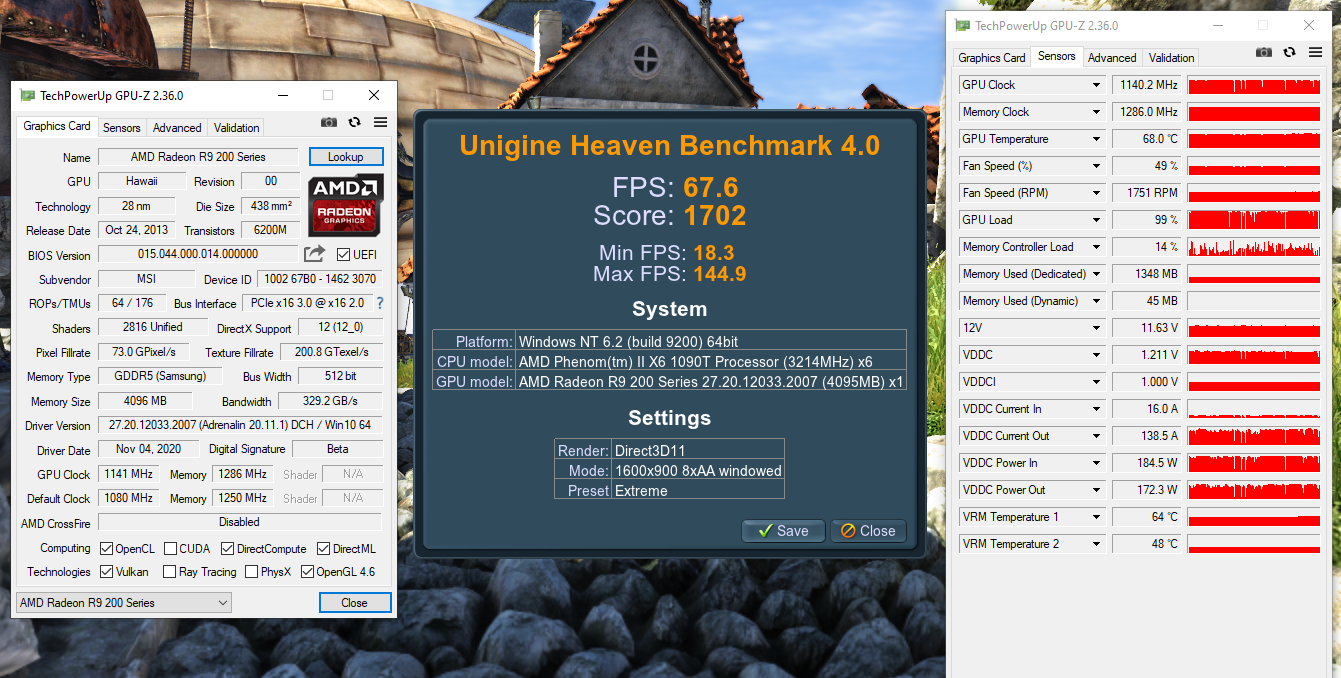Toggle the Vulkan checkbox

(107, 572)
